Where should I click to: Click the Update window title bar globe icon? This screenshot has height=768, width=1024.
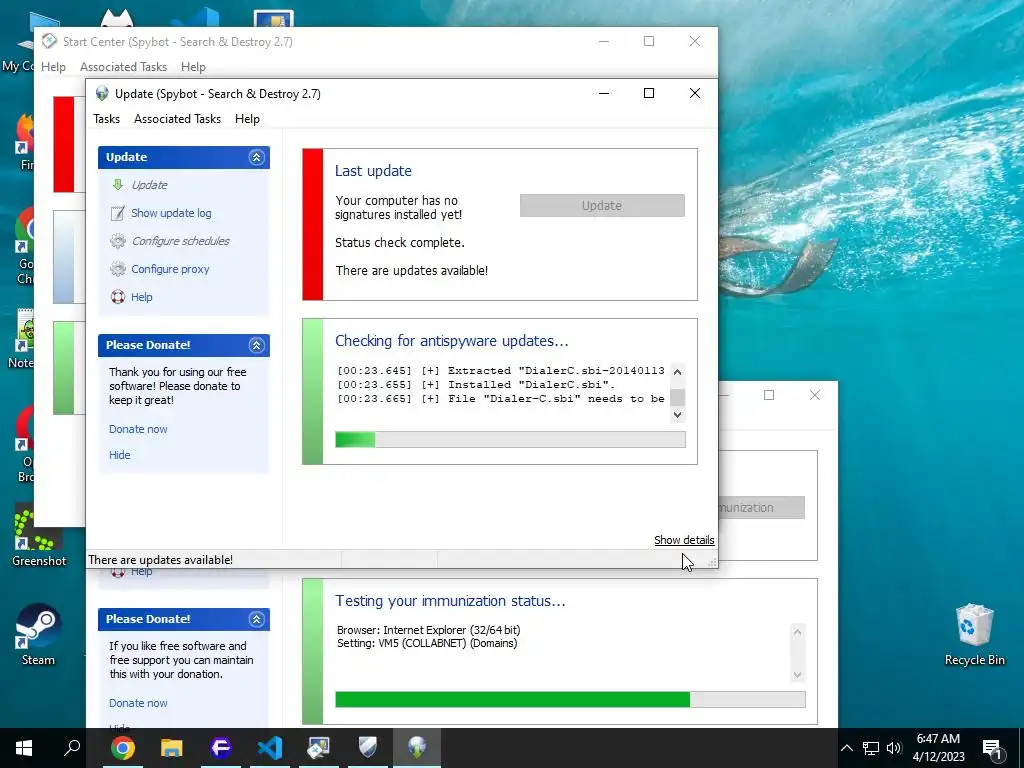point(102,93)
